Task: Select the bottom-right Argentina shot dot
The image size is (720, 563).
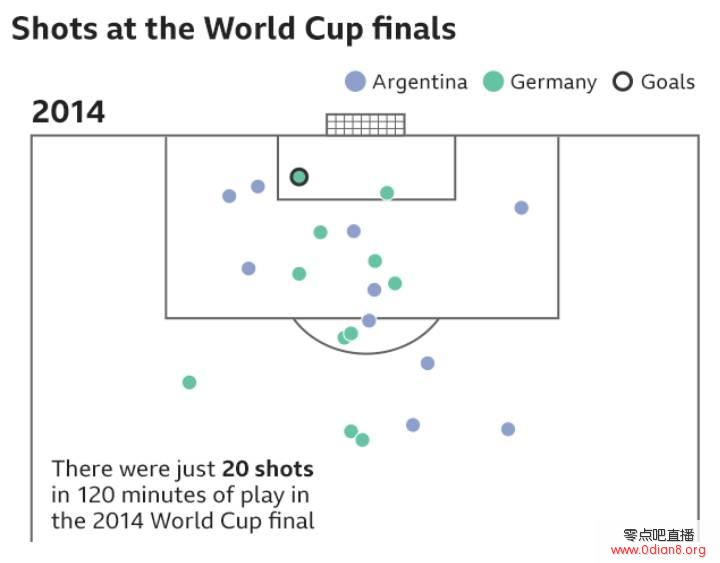Action: point(508,429)
